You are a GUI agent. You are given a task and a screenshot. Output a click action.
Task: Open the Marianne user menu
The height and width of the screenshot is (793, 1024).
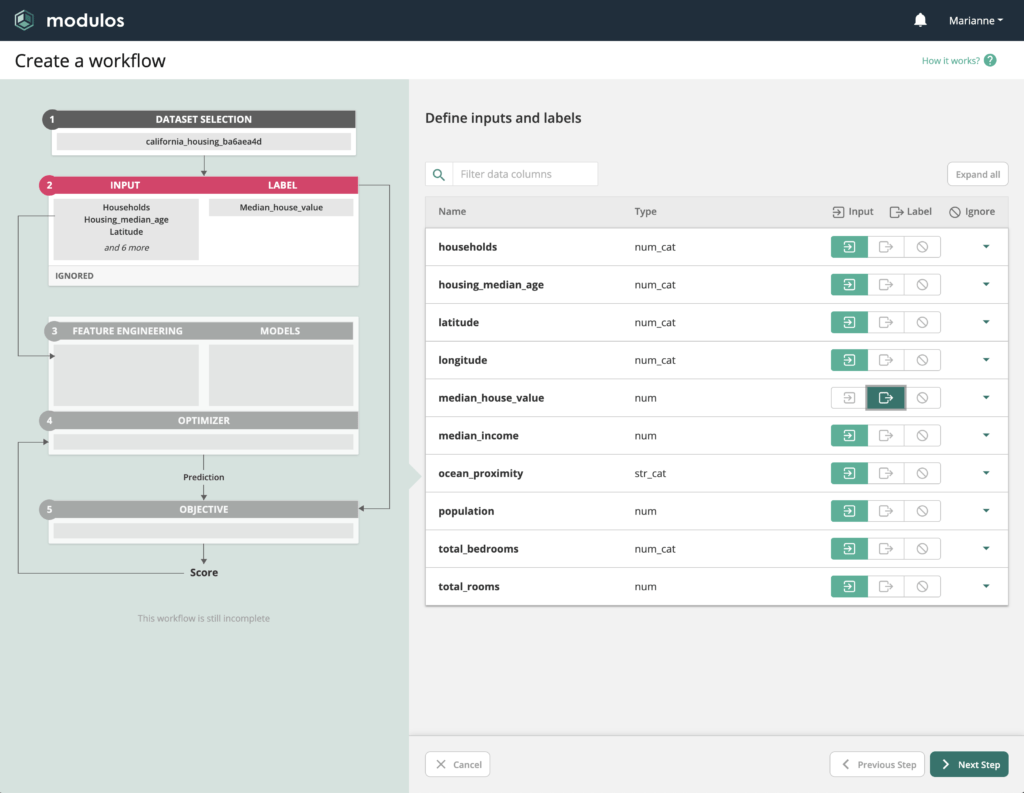click(x=976, y=20)
